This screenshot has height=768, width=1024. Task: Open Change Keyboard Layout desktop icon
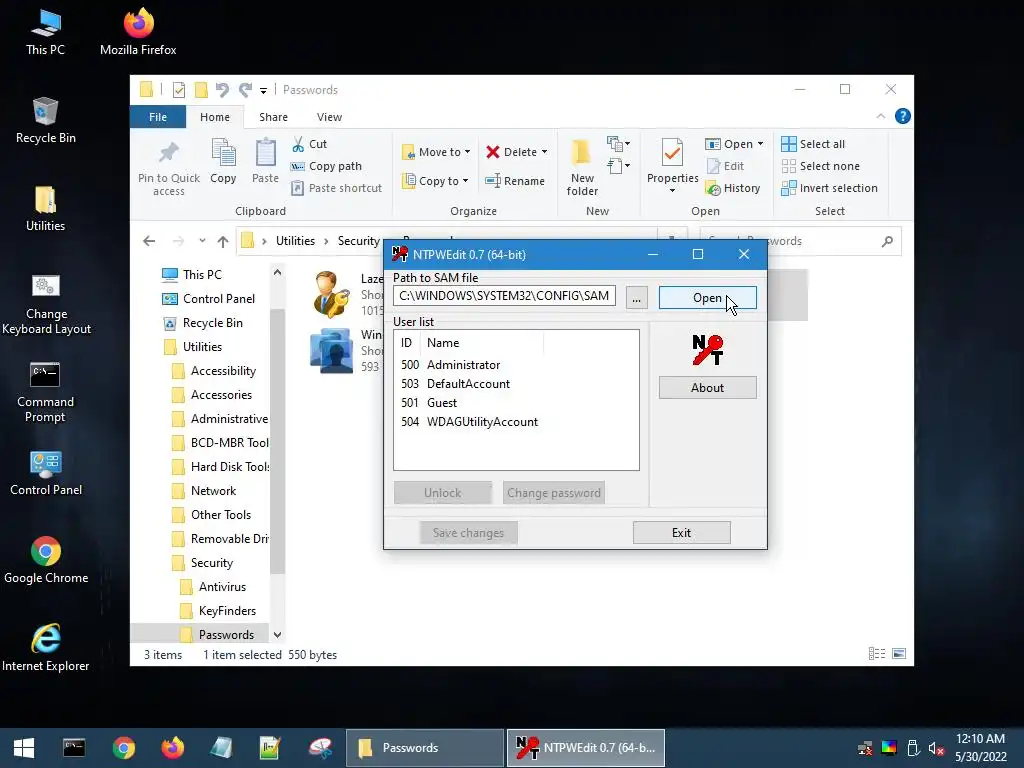click(46, 304)
